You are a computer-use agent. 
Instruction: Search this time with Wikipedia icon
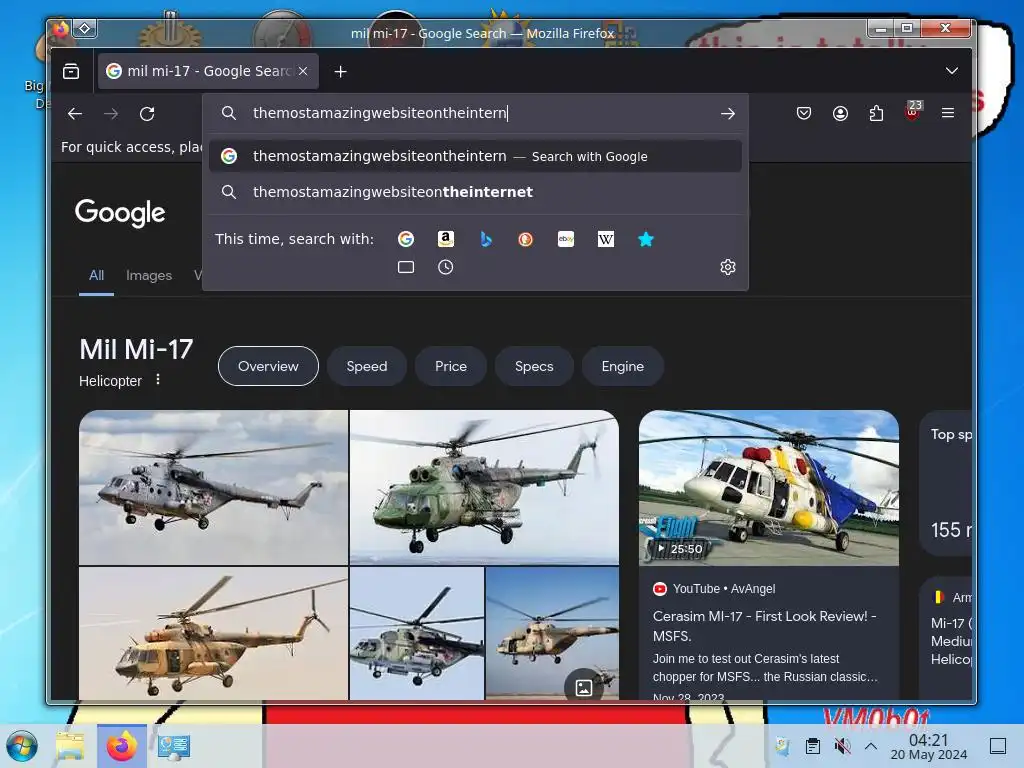tap(606, 239)
